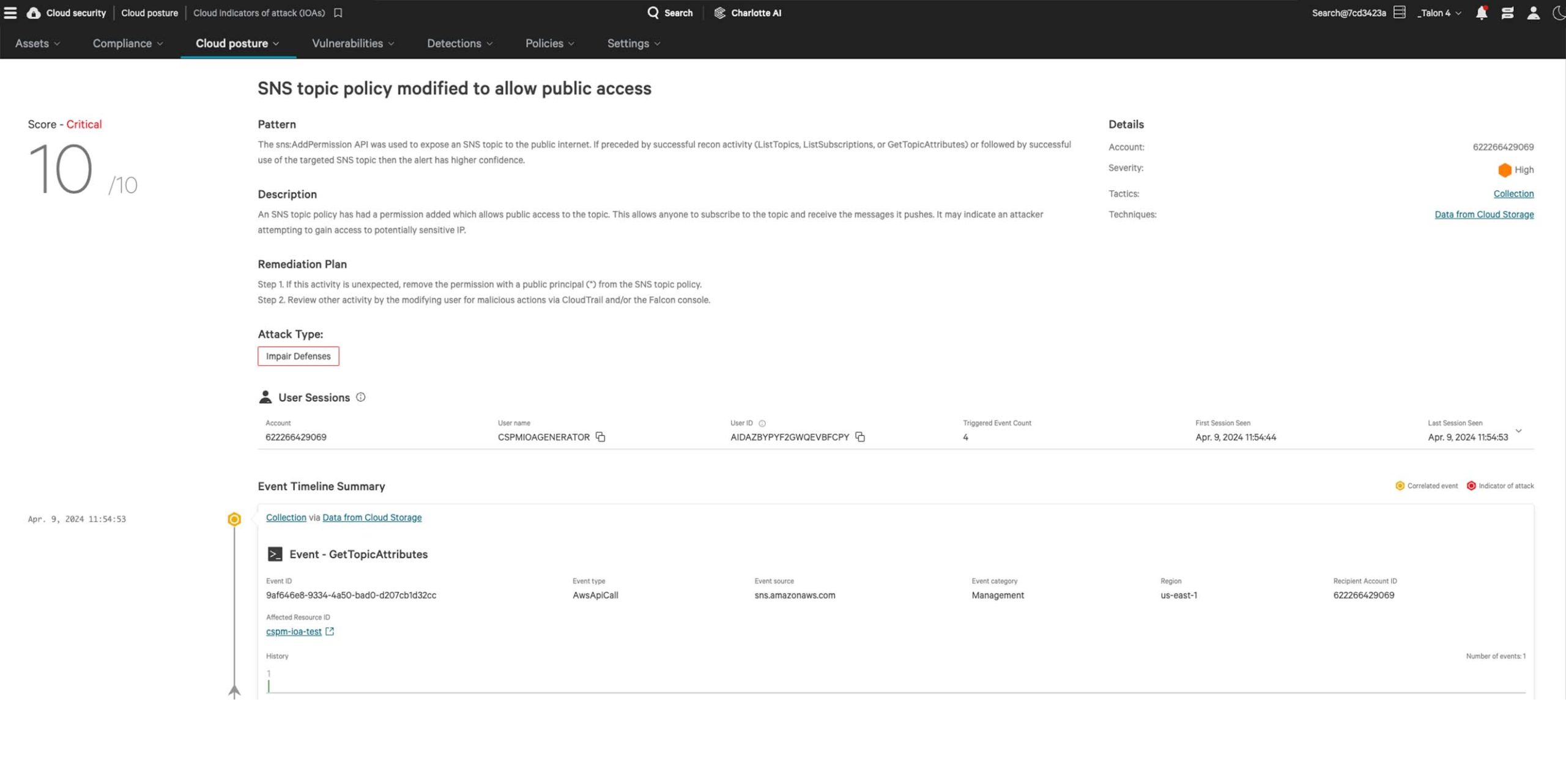This screenshot has height=784, width=1566.
Task: Copy the CSPMIOAGENERATOR user name
Action: [600, 437]
